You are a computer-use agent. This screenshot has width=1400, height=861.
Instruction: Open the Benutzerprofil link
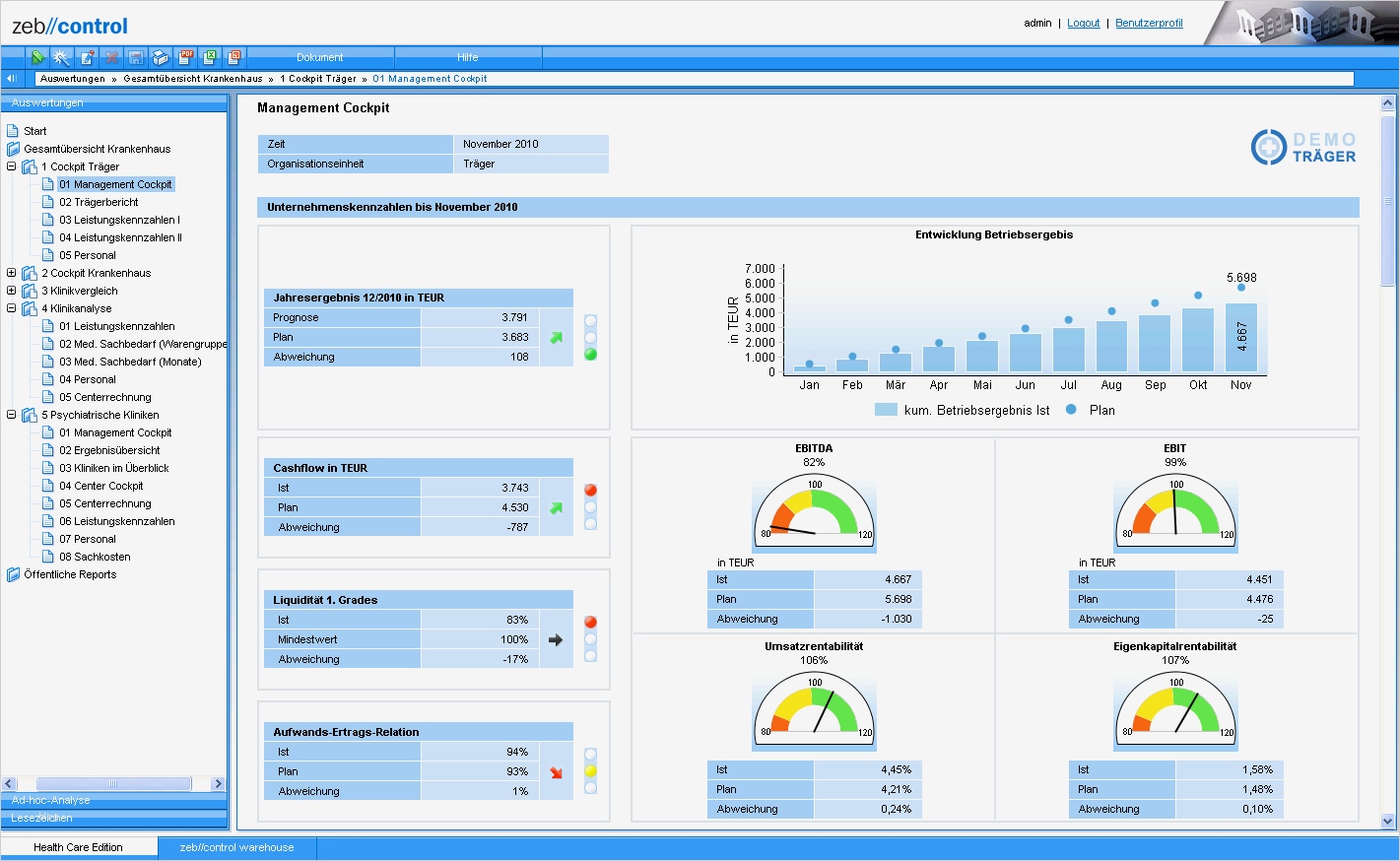click(1149, 23)
